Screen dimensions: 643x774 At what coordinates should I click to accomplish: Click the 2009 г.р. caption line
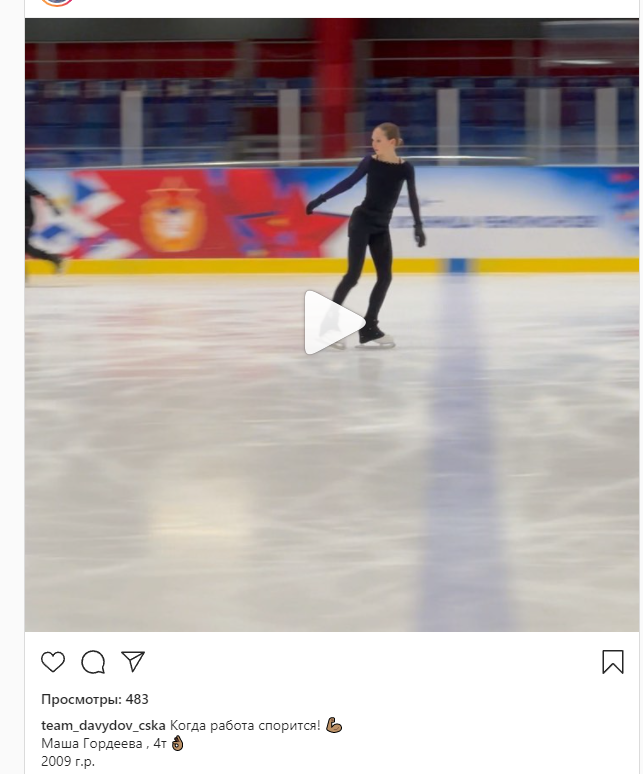click(x=68, y=761)
